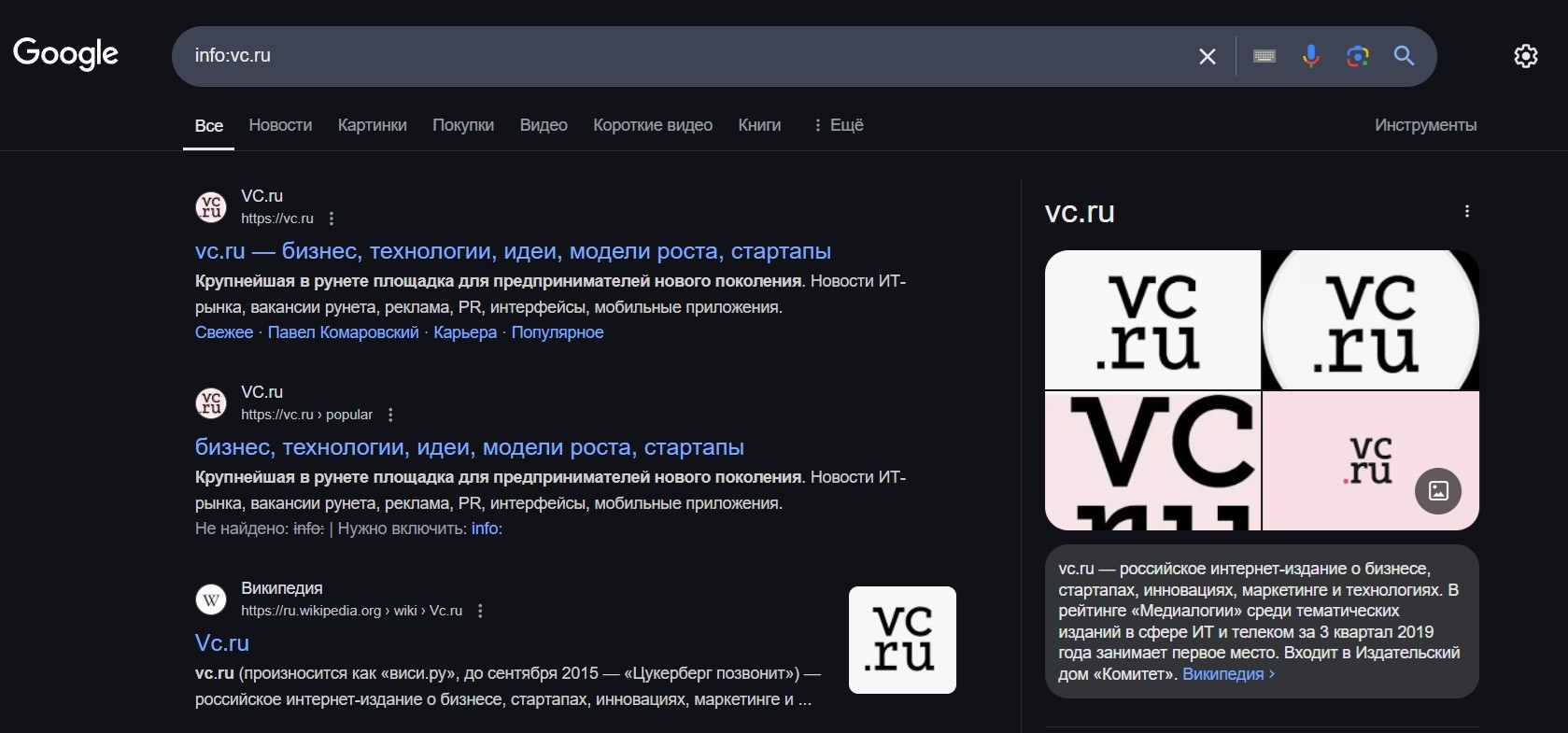Screen dimensions: 1568x733
Task: Open the on-screen keyboard icon
Action: (x=1264, y=57)
